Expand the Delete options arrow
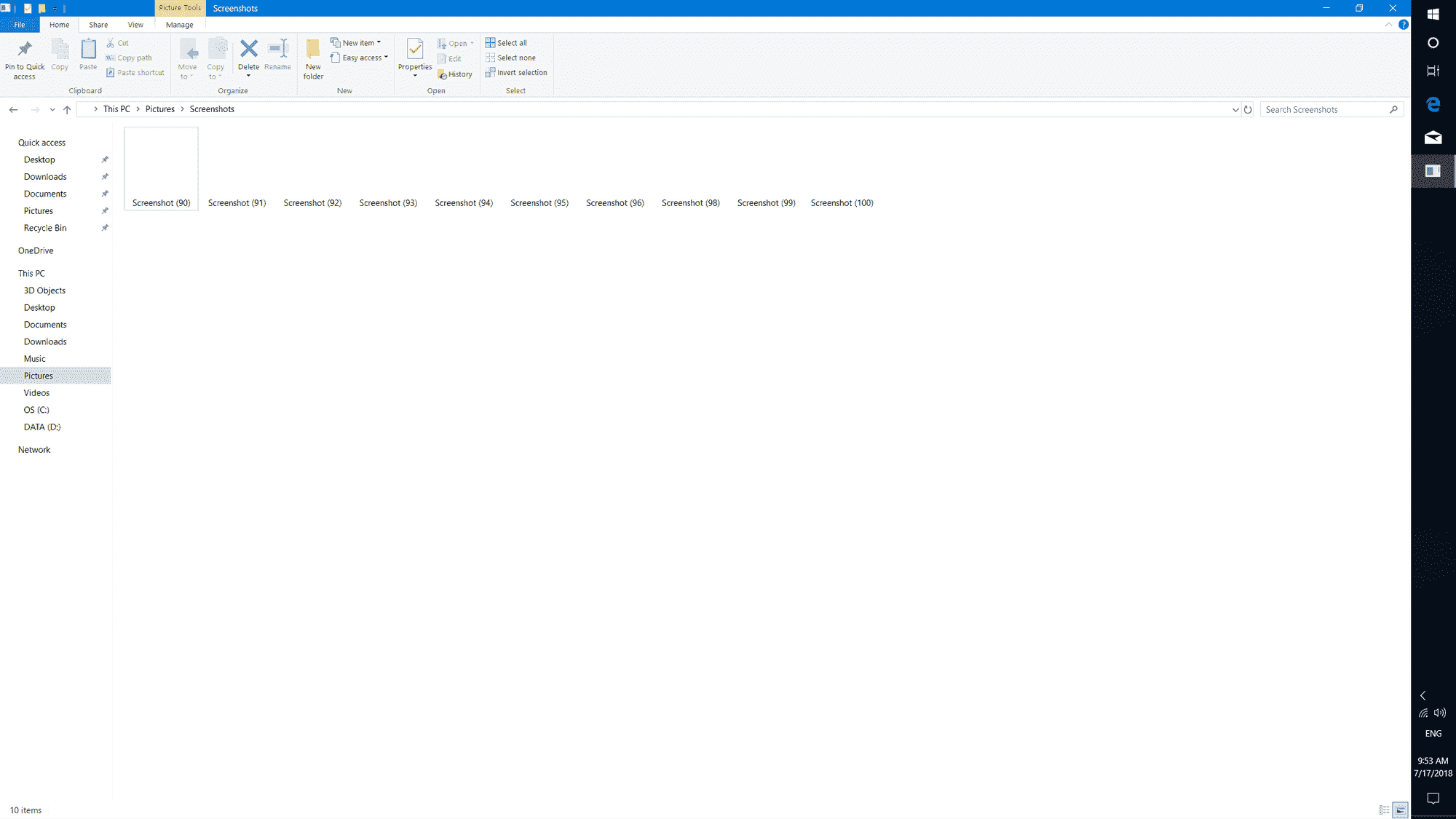1456x819 pixels. coord(248,76)
